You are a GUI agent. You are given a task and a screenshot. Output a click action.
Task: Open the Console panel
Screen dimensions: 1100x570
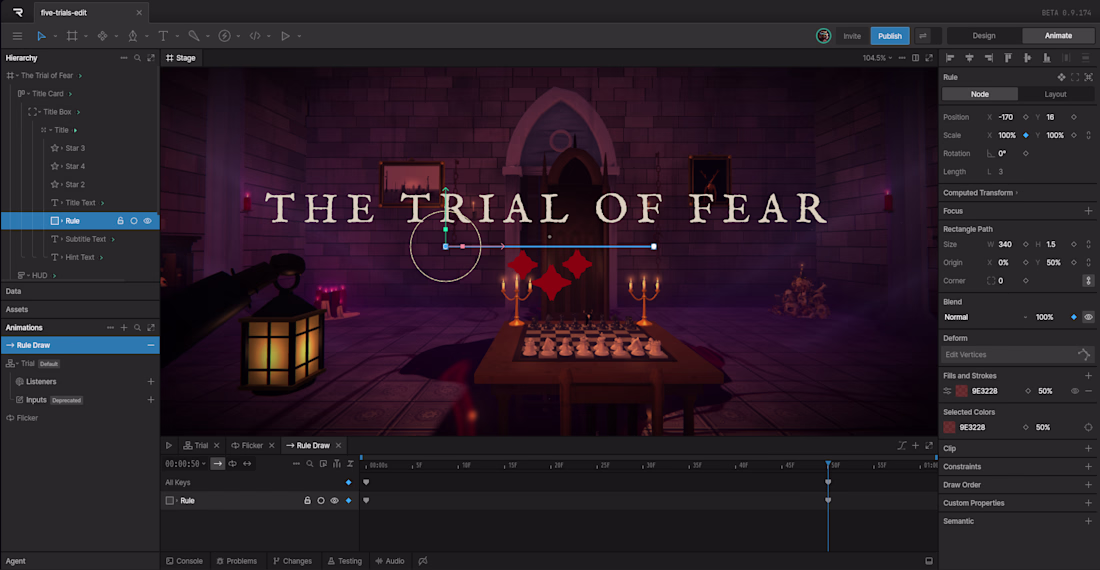pyautogui.click(x=185, y=561)
